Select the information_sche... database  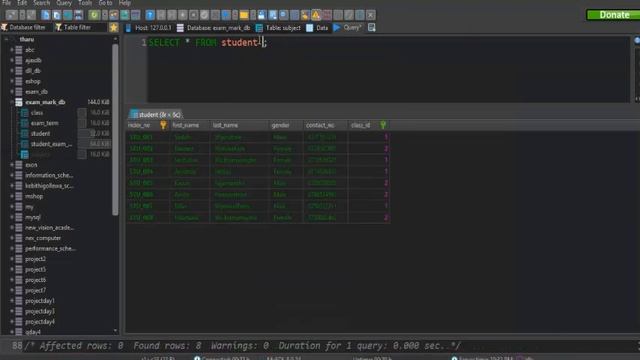(x=49, y=175)
